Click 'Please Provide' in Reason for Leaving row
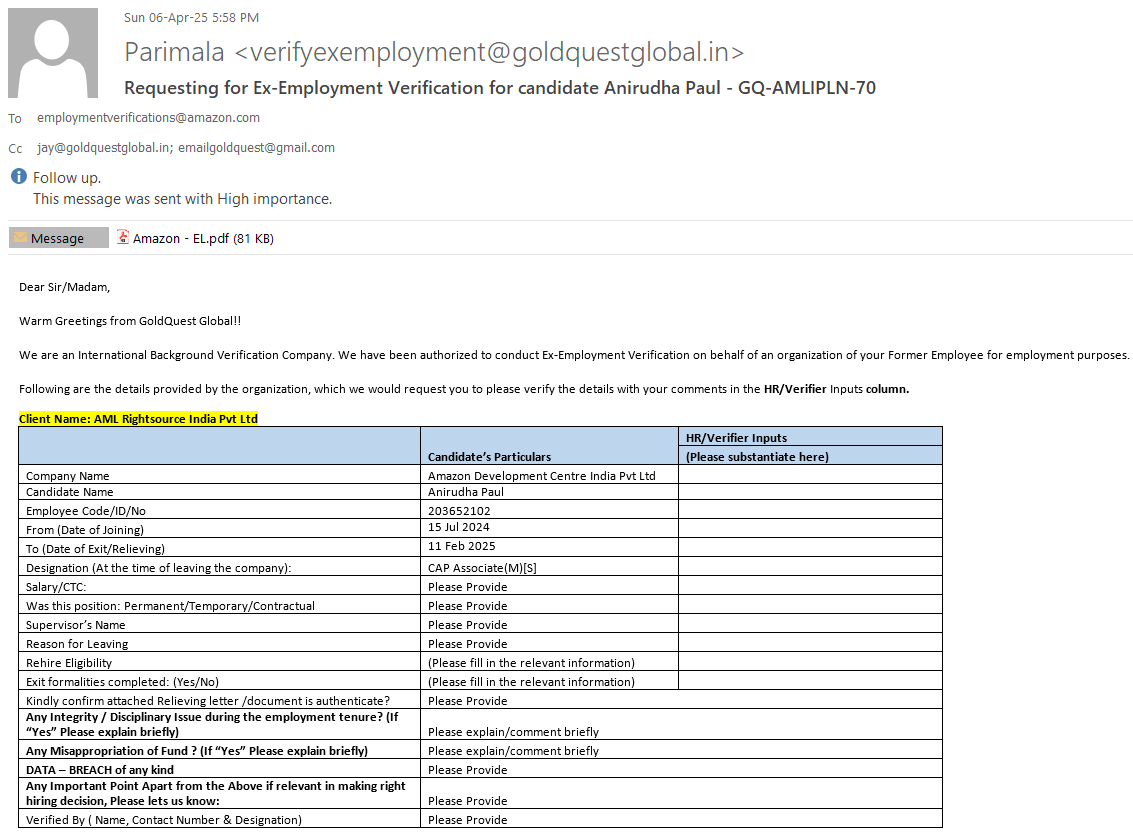 (468, 644)
